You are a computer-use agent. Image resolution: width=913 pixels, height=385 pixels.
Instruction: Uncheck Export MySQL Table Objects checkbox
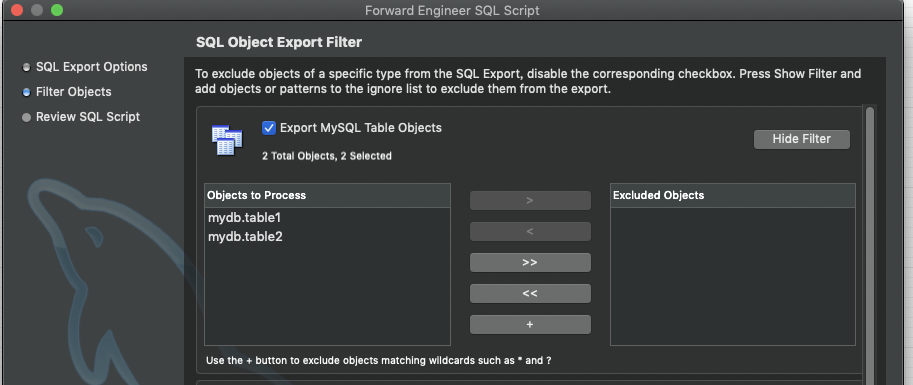point(268,128)
